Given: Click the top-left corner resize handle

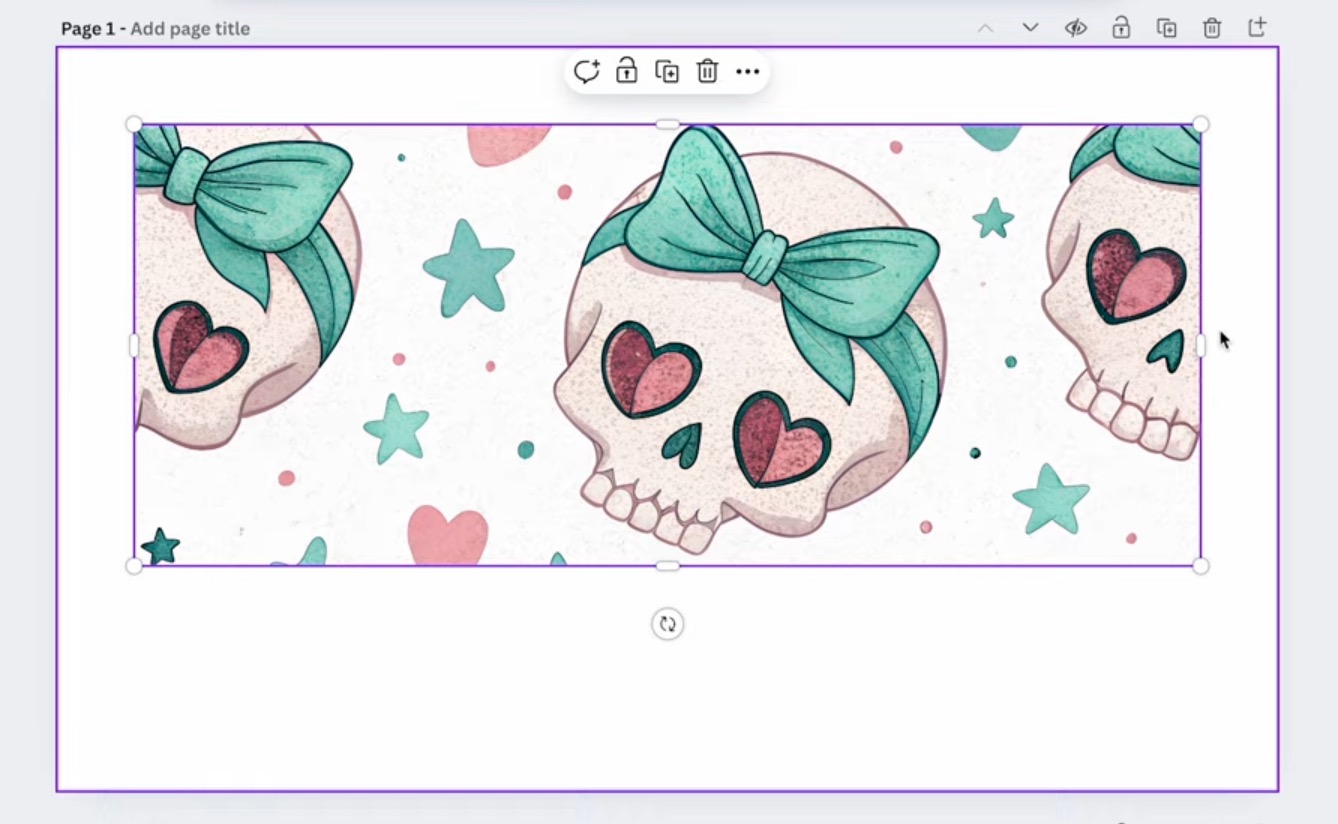Looking at the screenshot, I should (134, 124).
